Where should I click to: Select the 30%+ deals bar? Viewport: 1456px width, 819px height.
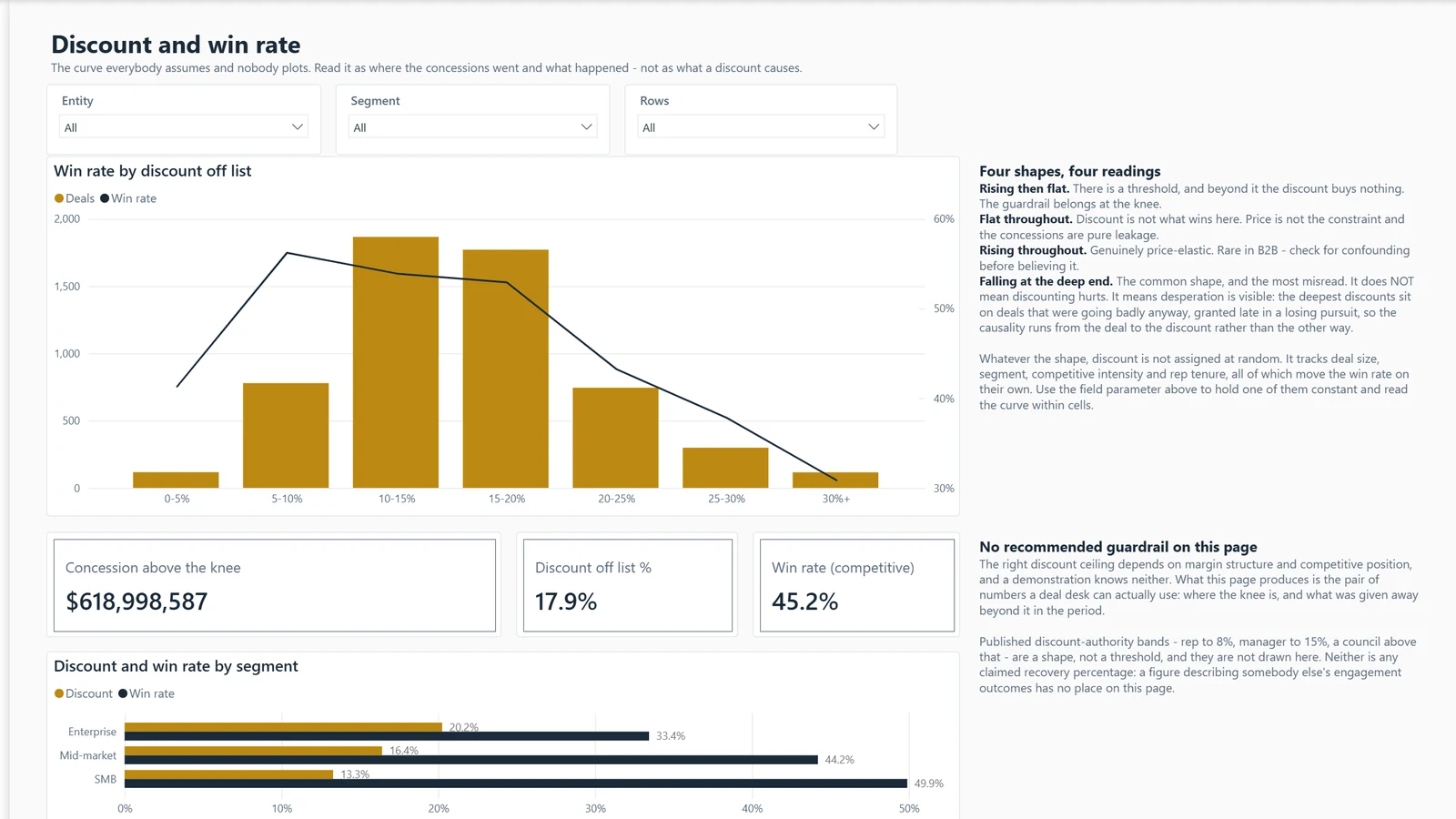(835, 480)
